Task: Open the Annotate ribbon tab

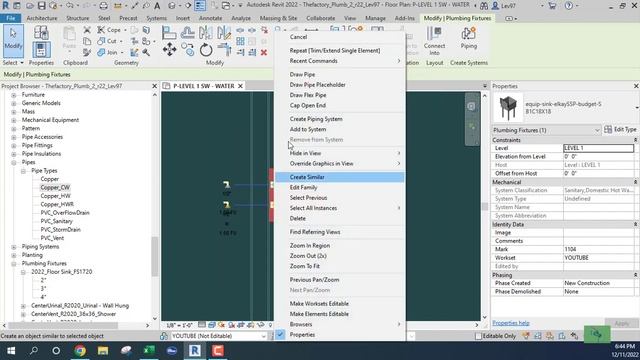Action: pos(210,18)
